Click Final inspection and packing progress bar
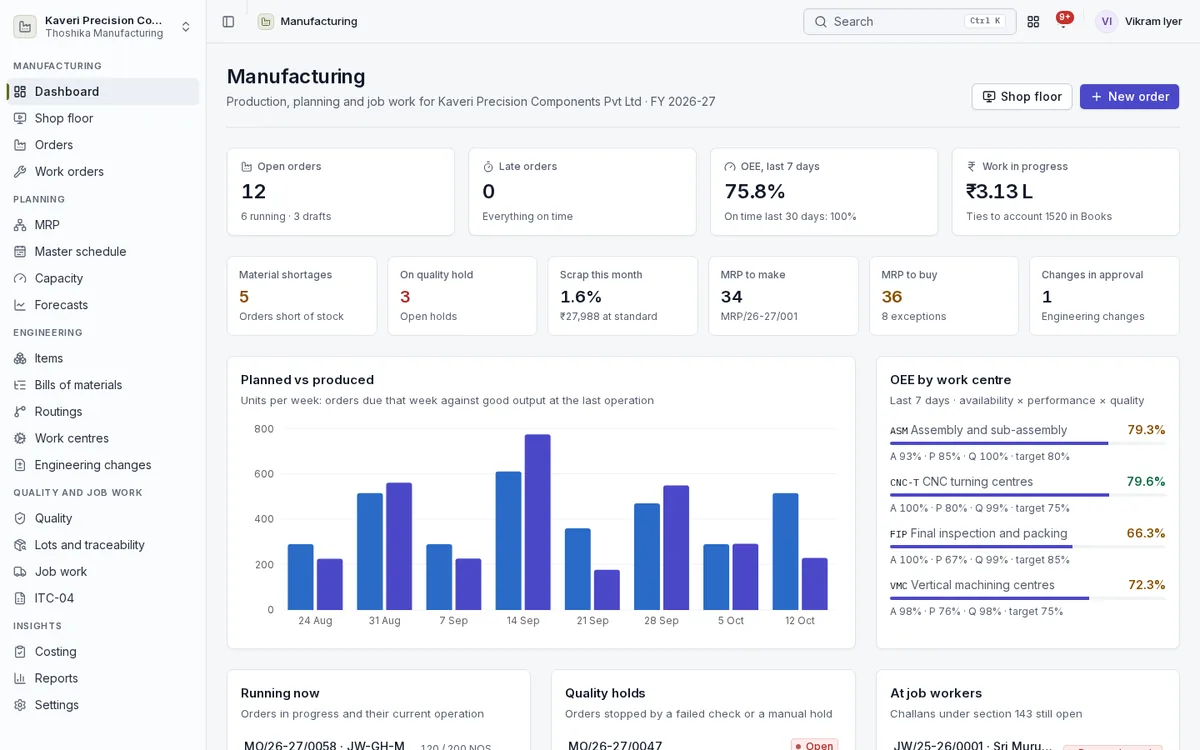1200x750 pixels. point(1028,547)
